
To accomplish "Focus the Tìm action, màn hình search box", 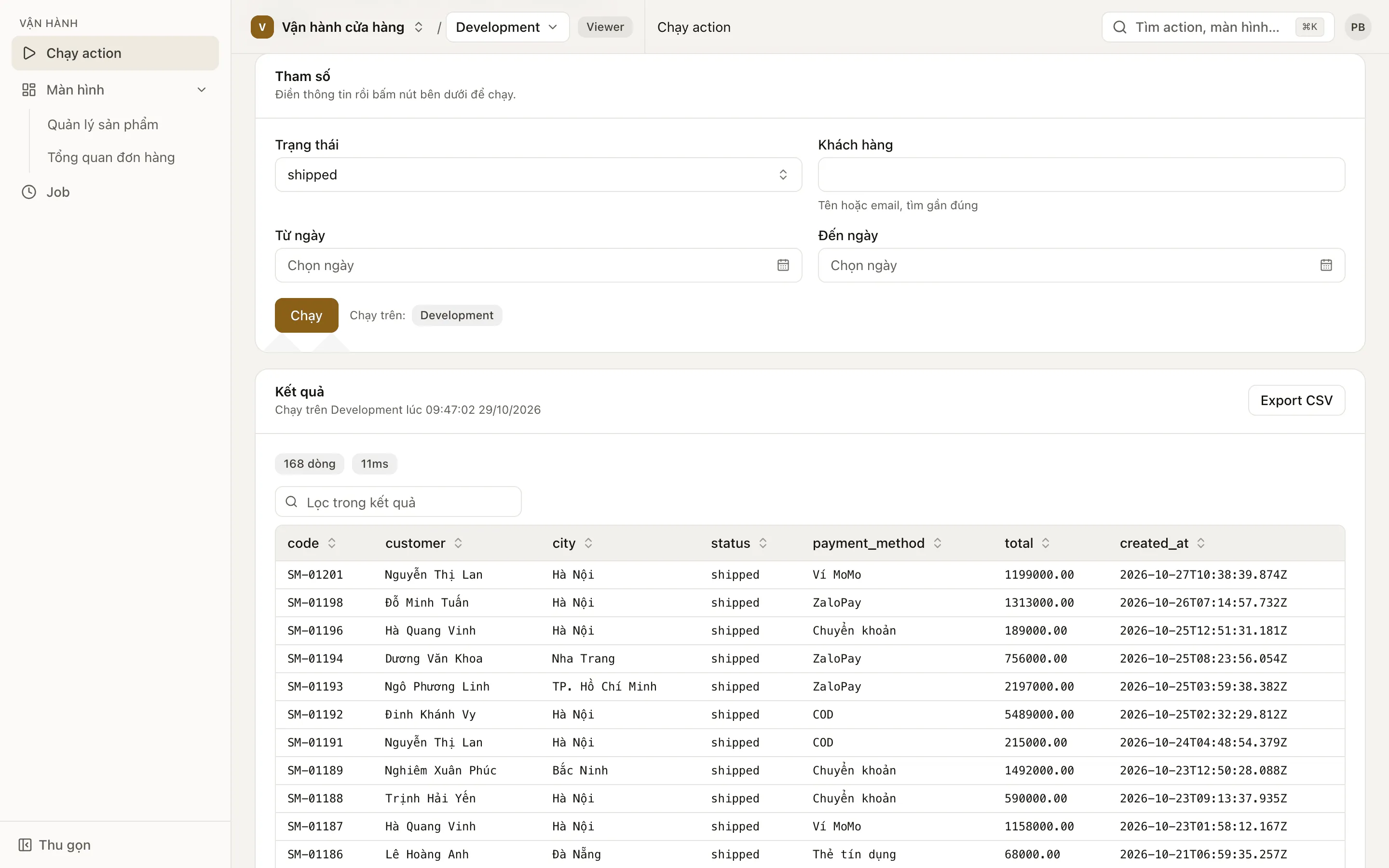I will point(1217,27).
